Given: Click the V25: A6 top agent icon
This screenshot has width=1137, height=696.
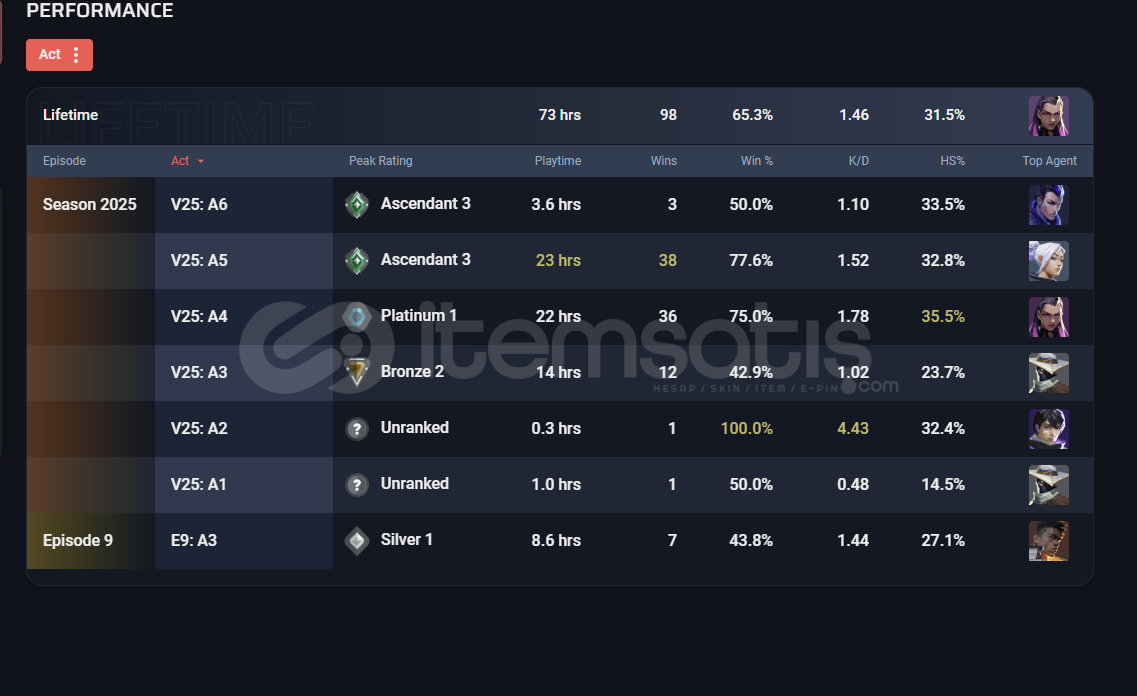Looking at the screenshot, I should click(1048, 205).
